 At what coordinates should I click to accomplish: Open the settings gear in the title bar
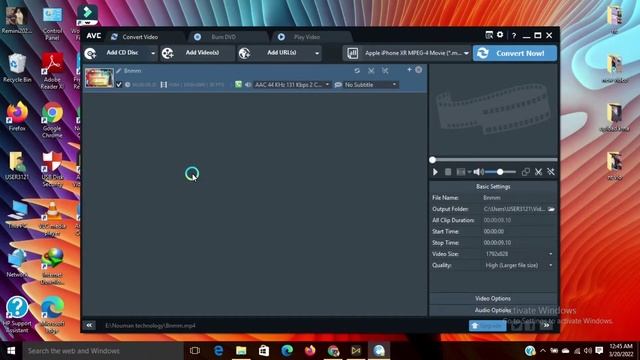pos(500,35)
